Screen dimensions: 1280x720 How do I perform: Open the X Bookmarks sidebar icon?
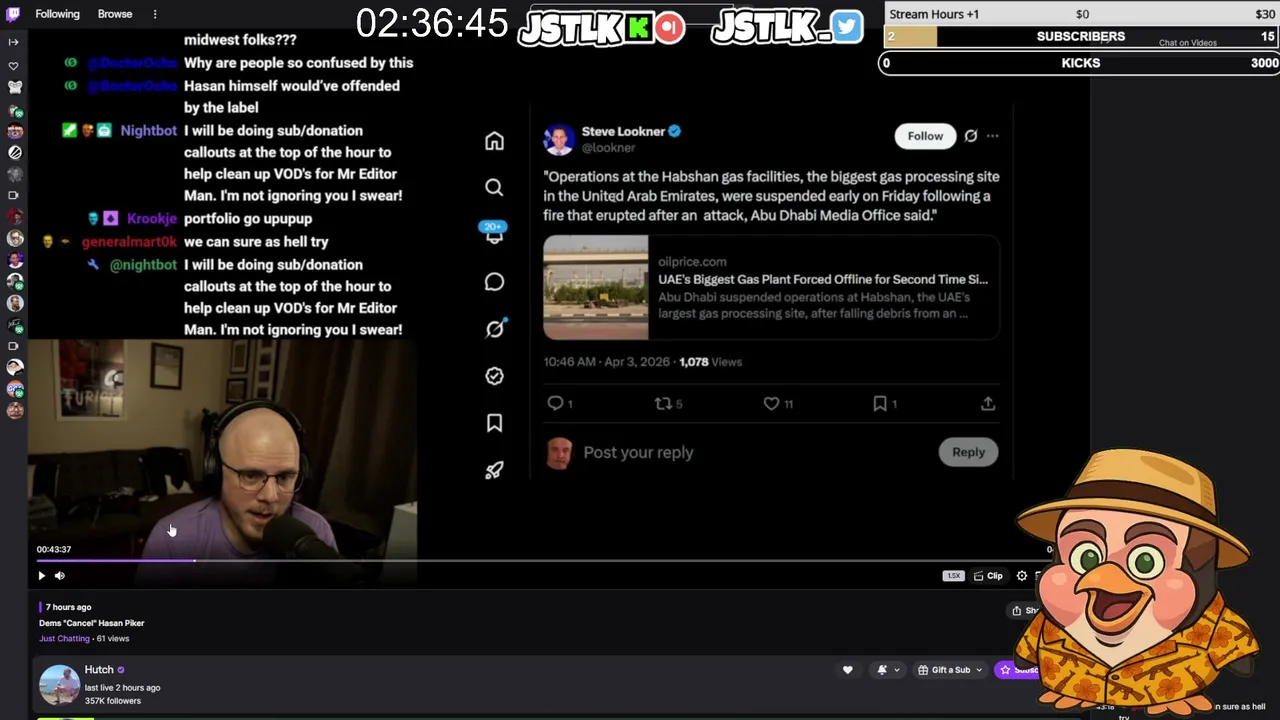[494, 423]
